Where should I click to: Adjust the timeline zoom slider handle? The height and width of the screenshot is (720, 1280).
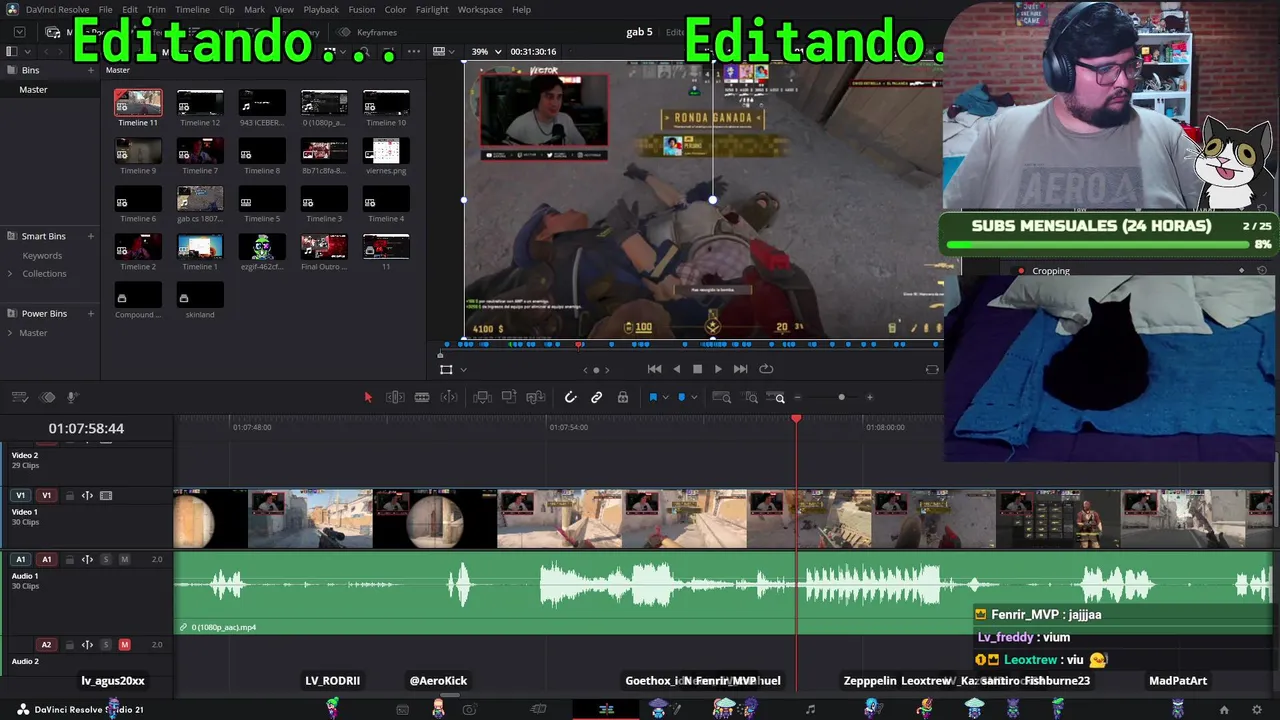(x=841, y=397)
